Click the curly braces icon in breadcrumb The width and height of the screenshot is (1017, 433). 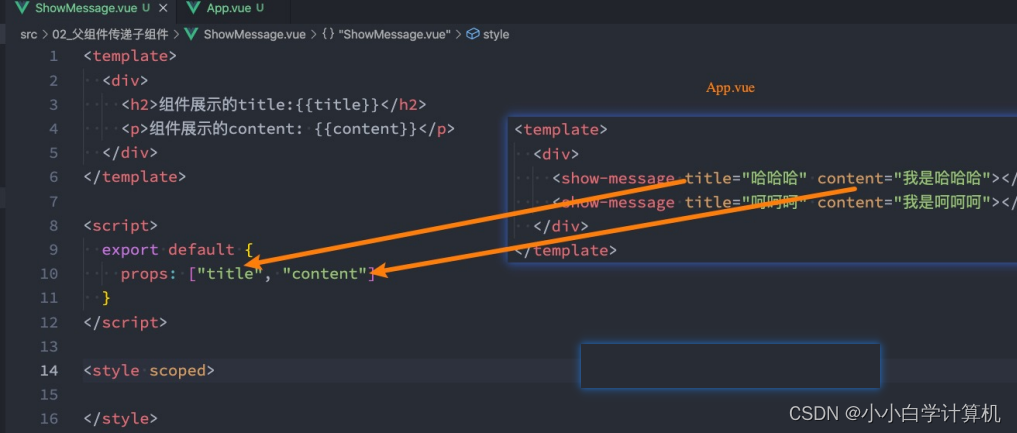[x=328, y=34]
